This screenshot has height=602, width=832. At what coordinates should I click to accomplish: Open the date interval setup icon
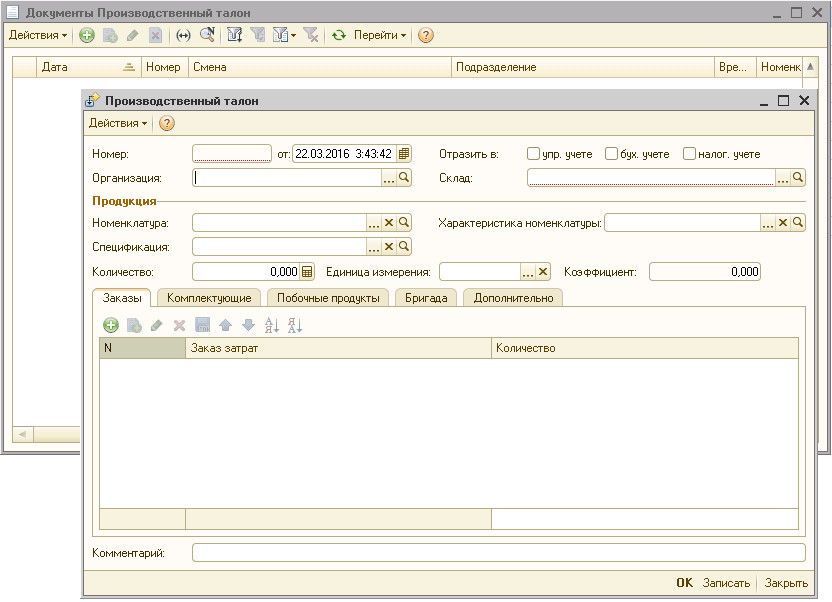pyautogui.click(x=183, y=35)
